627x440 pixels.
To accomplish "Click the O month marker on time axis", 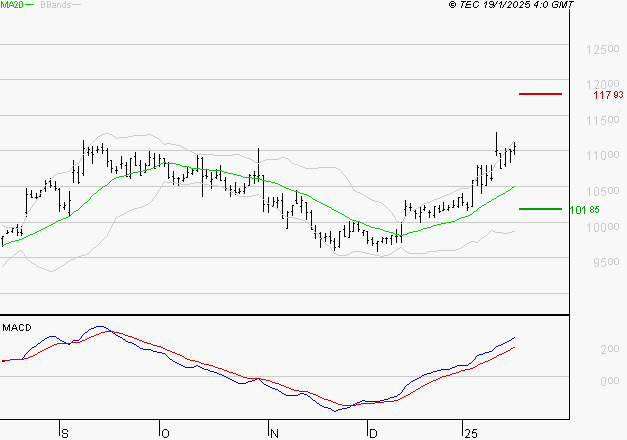I will coord(165,433).
